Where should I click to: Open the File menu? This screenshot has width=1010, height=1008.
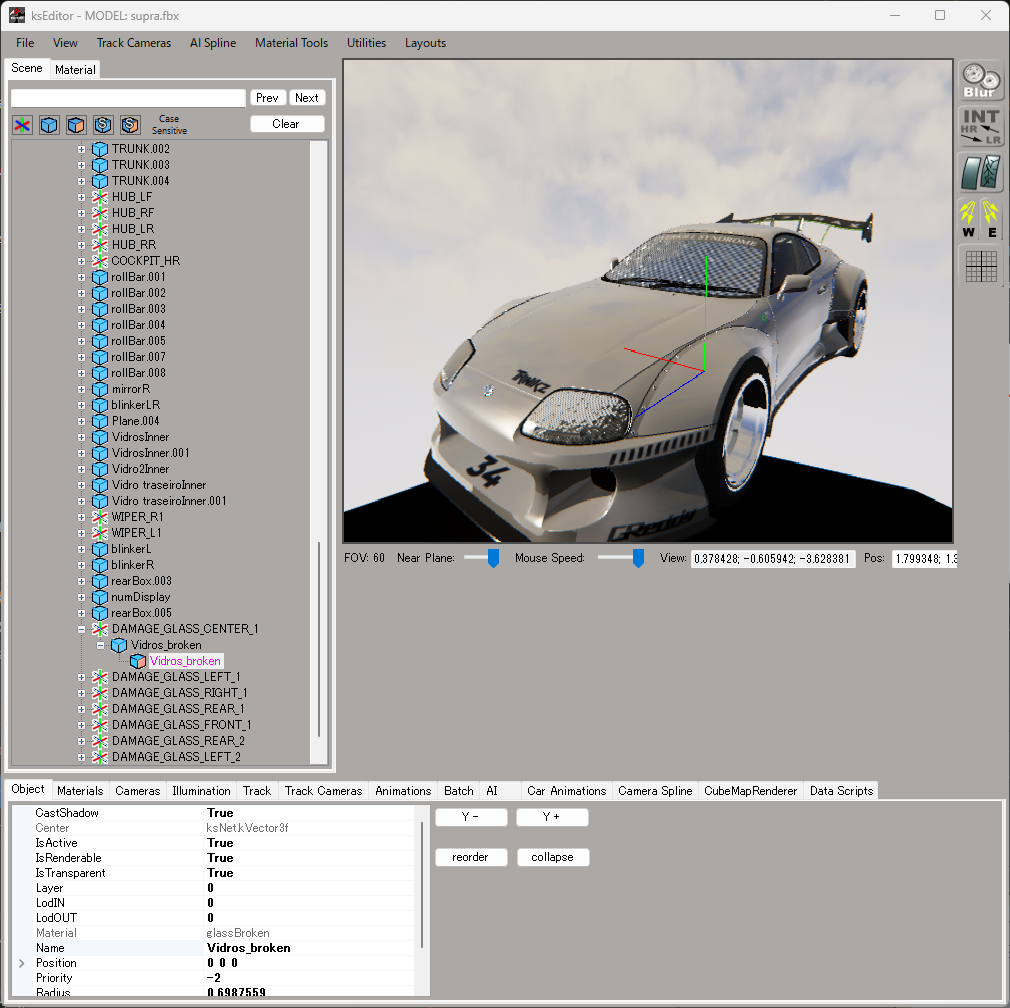(25, 43)
